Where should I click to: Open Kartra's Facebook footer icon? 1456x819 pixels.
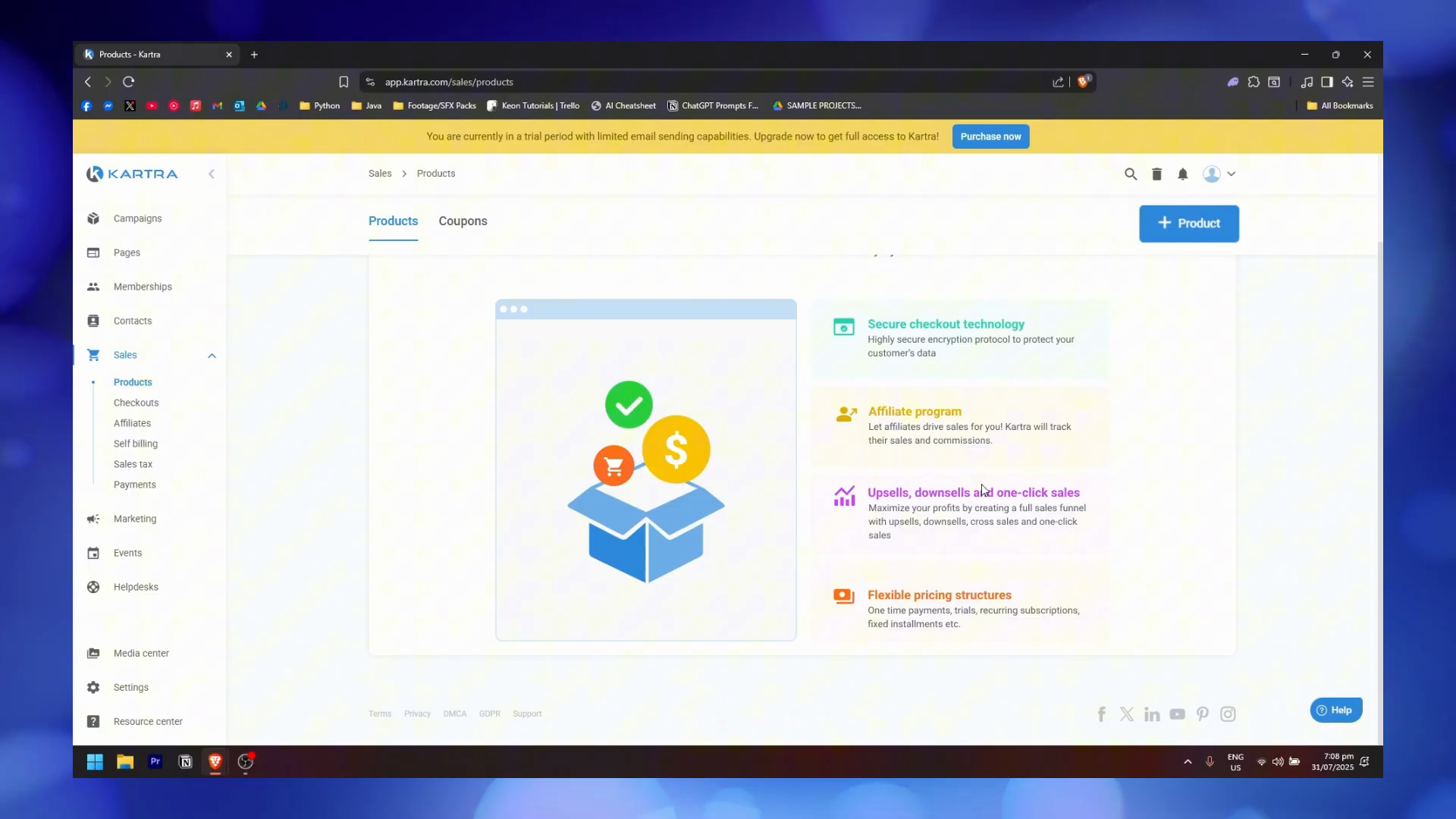click(1102, 714)
